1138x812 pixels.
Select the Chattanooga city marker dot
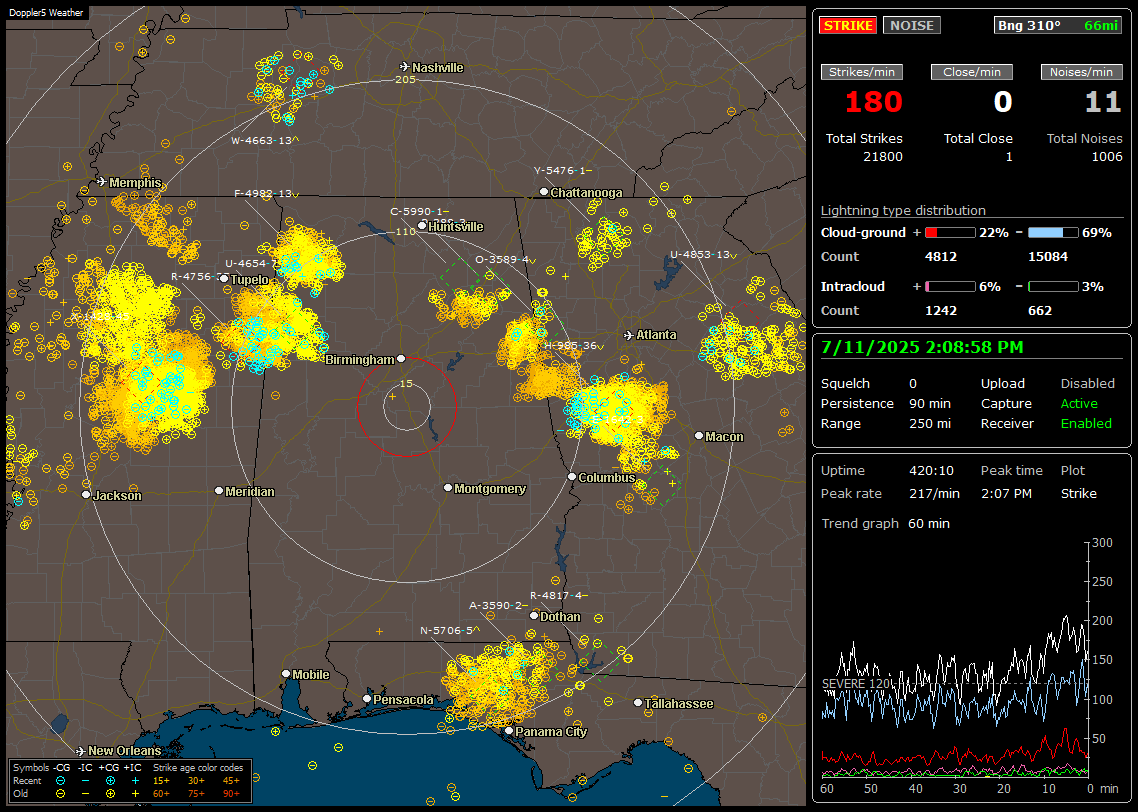coord(544,192)
